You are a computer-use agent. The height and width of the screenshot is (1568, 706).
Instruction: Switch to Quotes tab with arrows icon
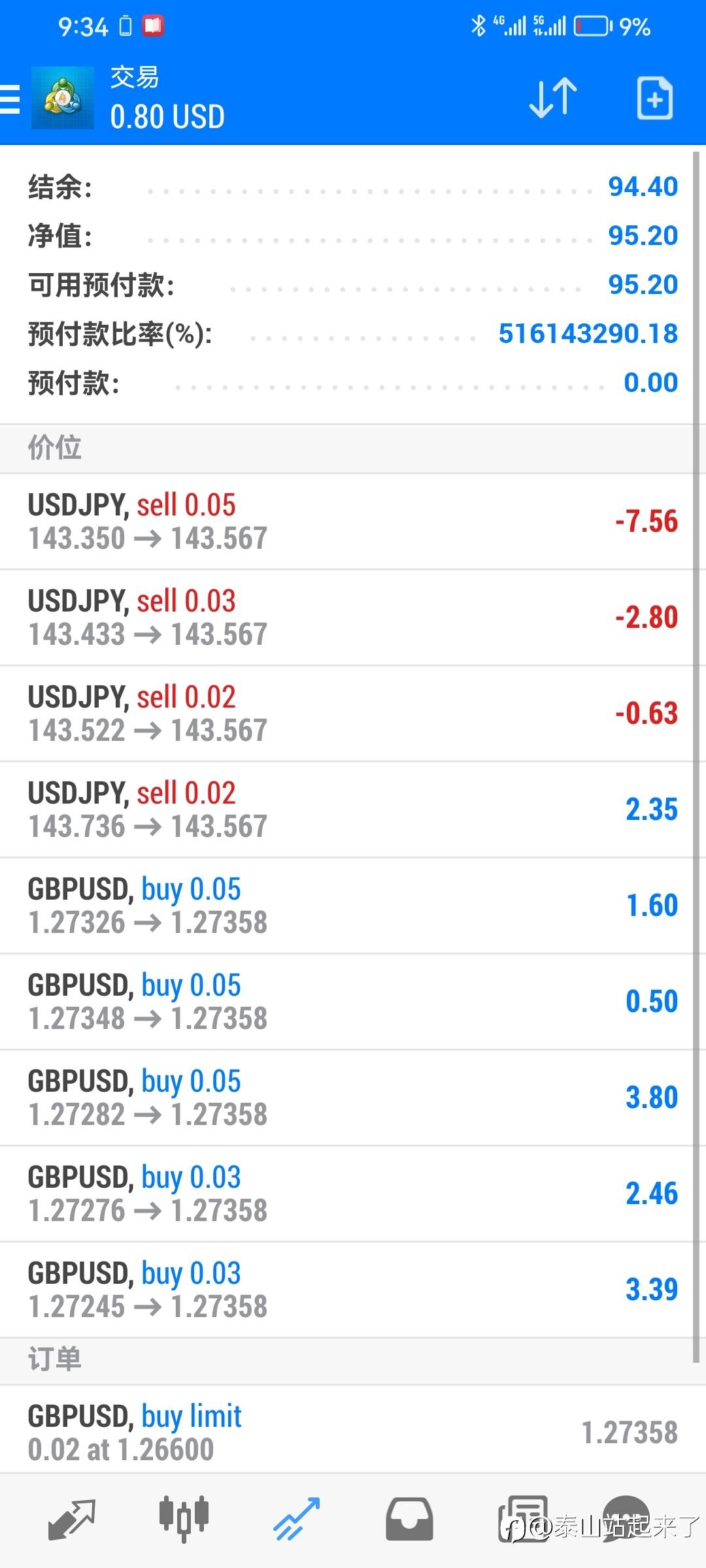pyautogui.click(x=71, y=1518)
